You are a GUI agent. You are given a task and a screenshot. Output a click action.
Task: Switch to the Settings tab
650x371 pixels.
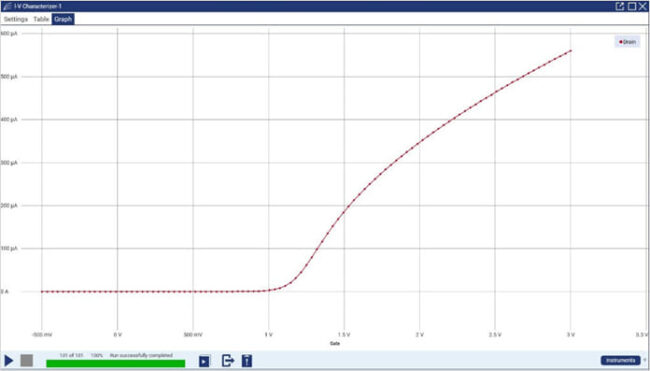tap(16, 19)
